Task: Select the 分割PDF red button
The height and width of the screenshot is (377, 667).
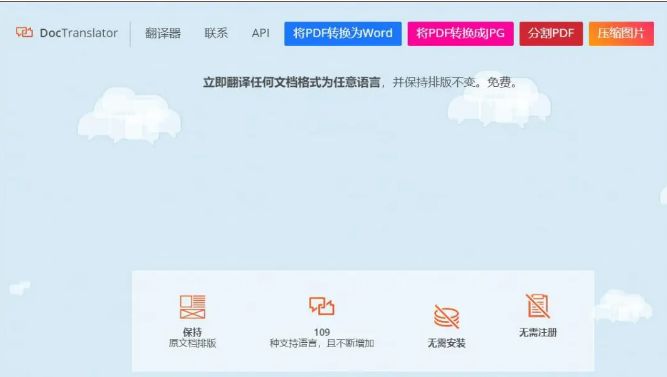Action: [x=551, y=34]
